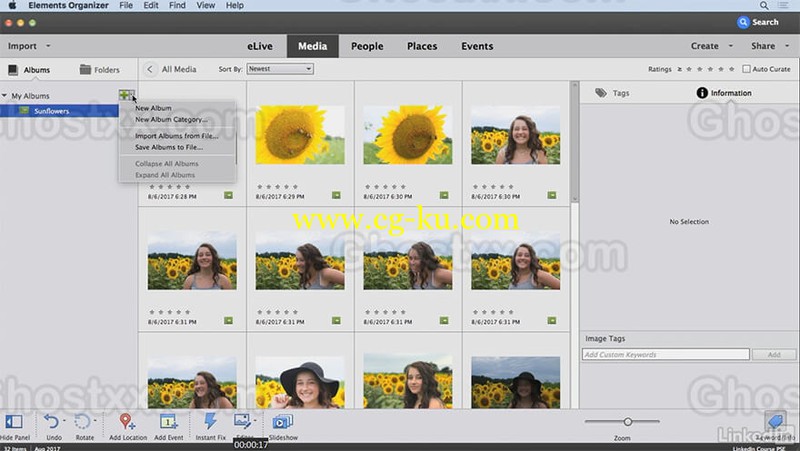This screenshot has width=800, height=451.
Task: Click the Keyword/Info tag icon
Action: click(776, 422)
